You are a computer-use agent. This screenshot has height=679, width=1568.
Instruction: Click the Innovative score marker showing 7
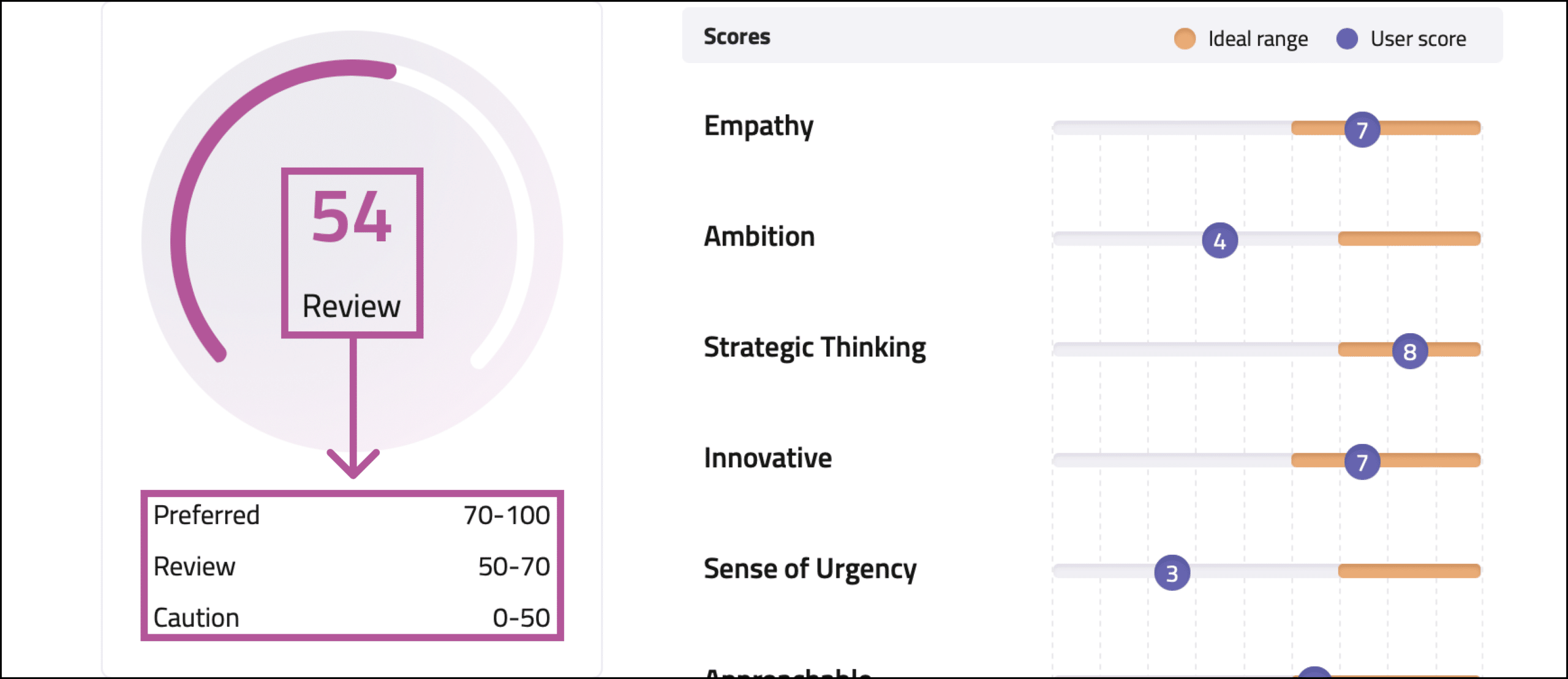[1362, 462]
